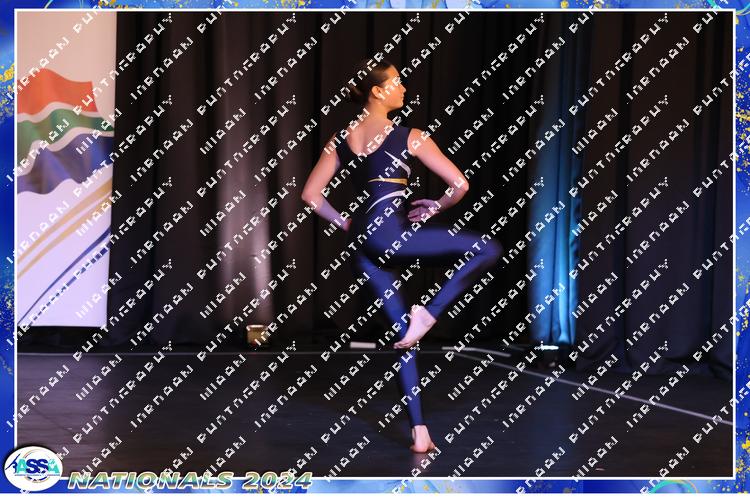The image size is (750, 500).
Task: Click the ASSA round logo badge
Action: (33, 468)
